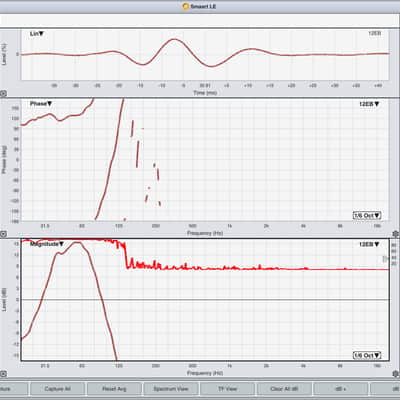
Task: Click the dB + button
Action: [341, 389]
